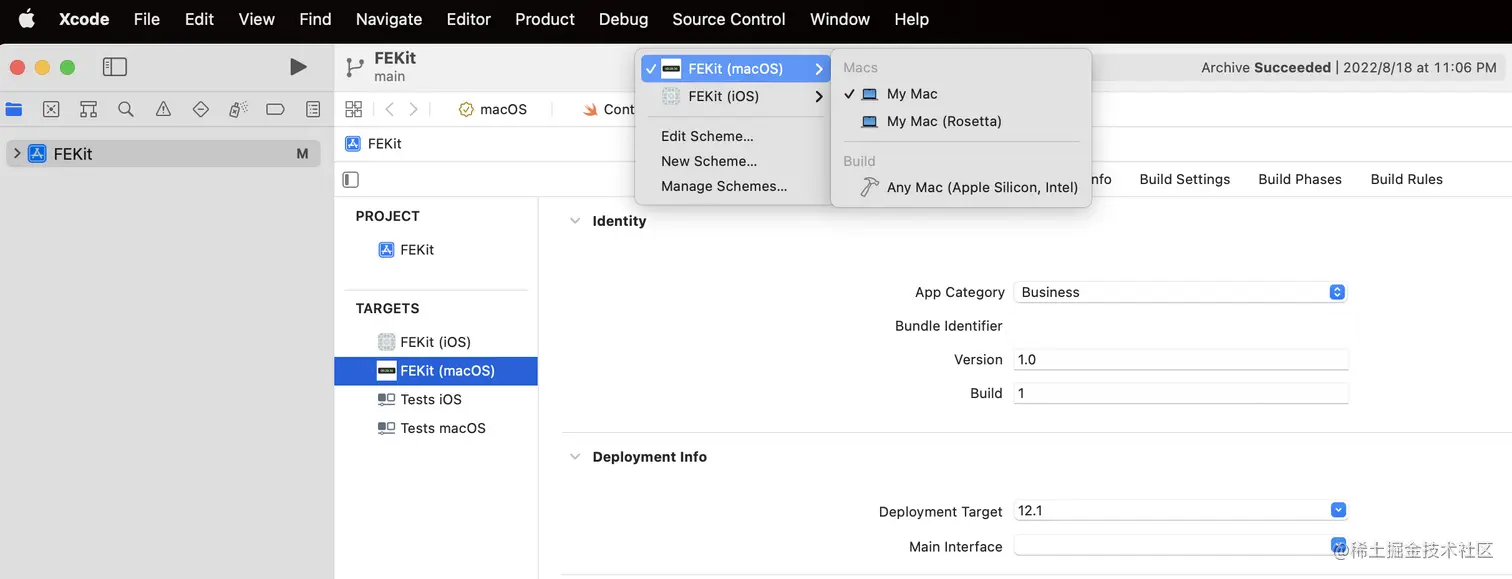
Task: Switch to Build Settings tab
Action: click(1185, 179)
